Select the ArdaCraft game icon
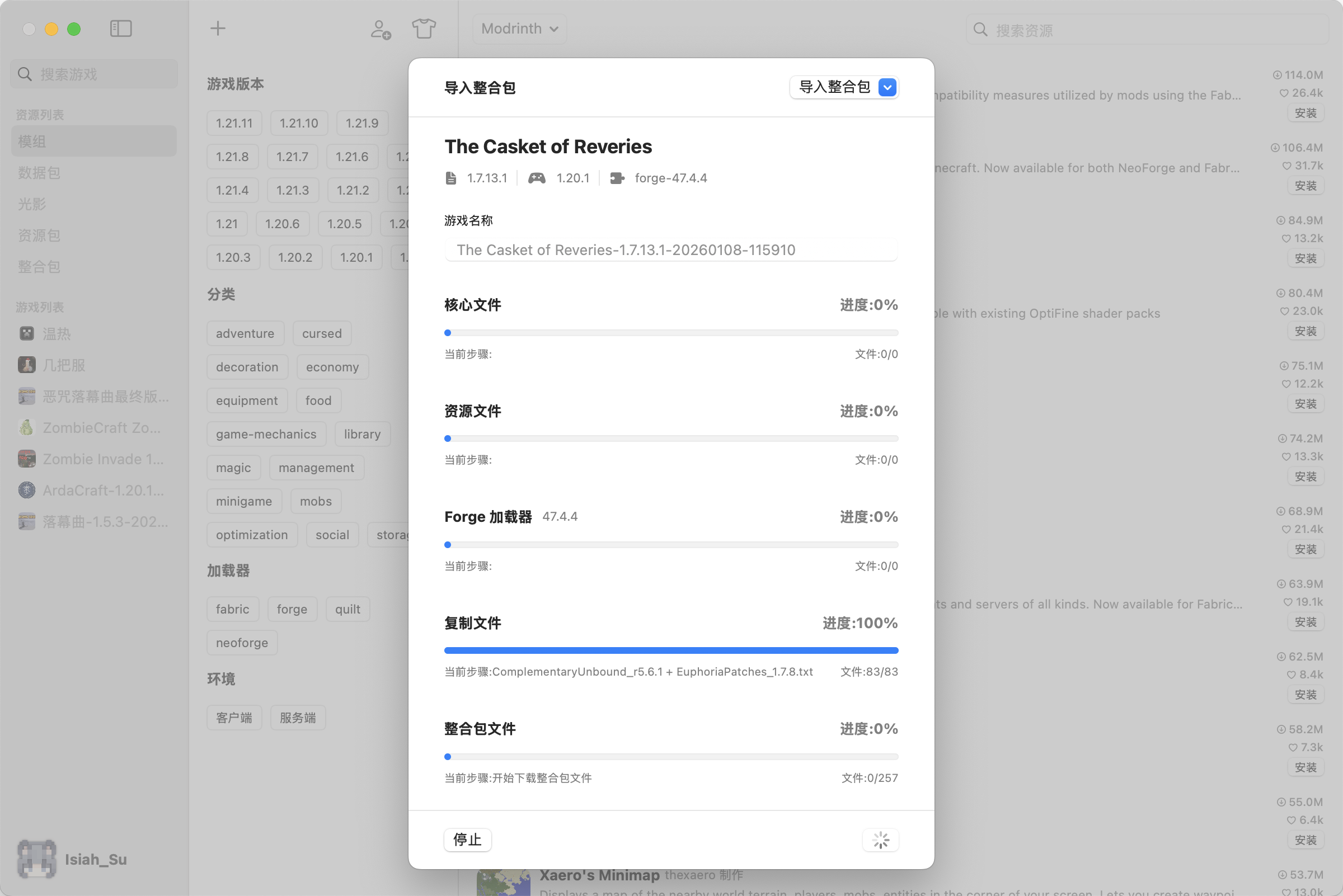 27,491
